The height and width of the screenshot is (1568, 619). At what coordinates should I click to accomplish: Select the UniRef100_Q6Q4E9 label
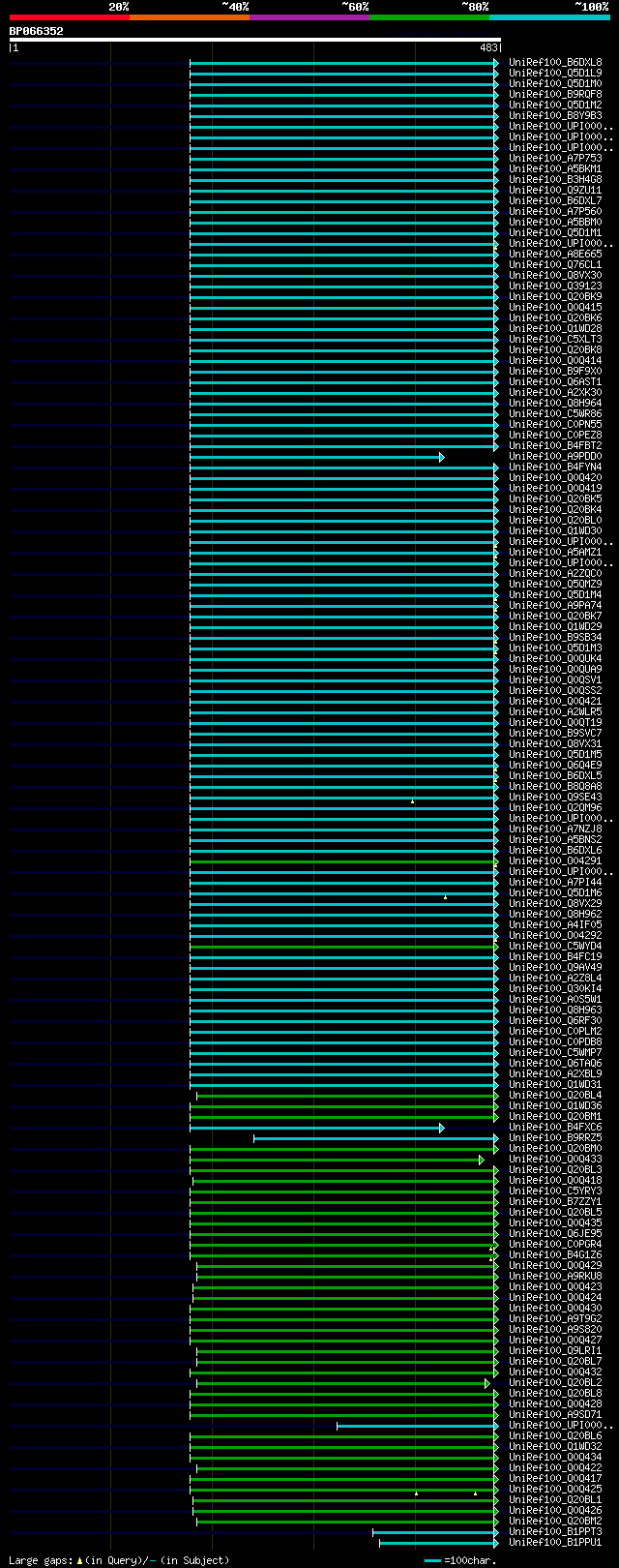tap(555, 765)
